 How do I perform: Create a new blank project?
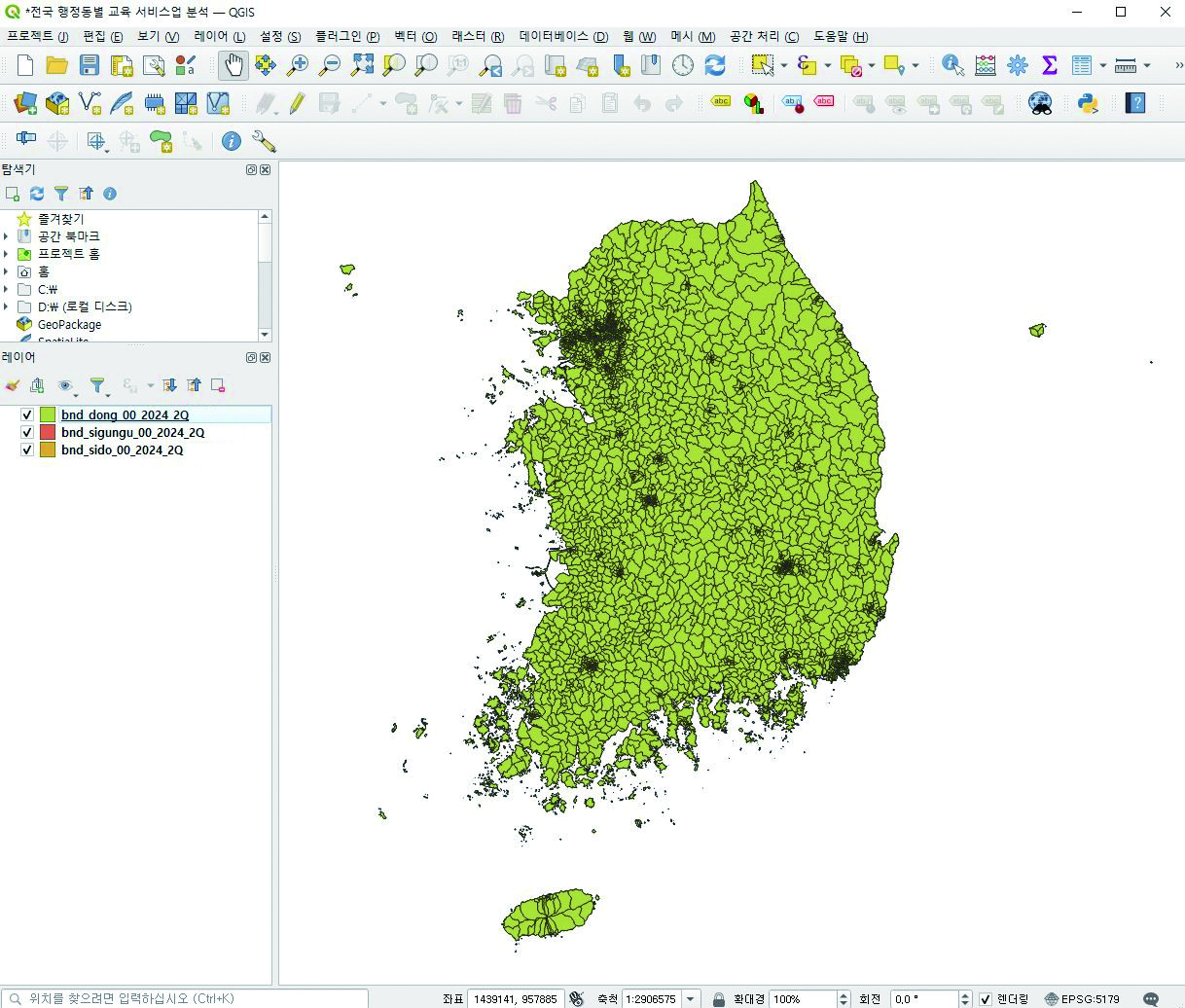tap(25, 65)
